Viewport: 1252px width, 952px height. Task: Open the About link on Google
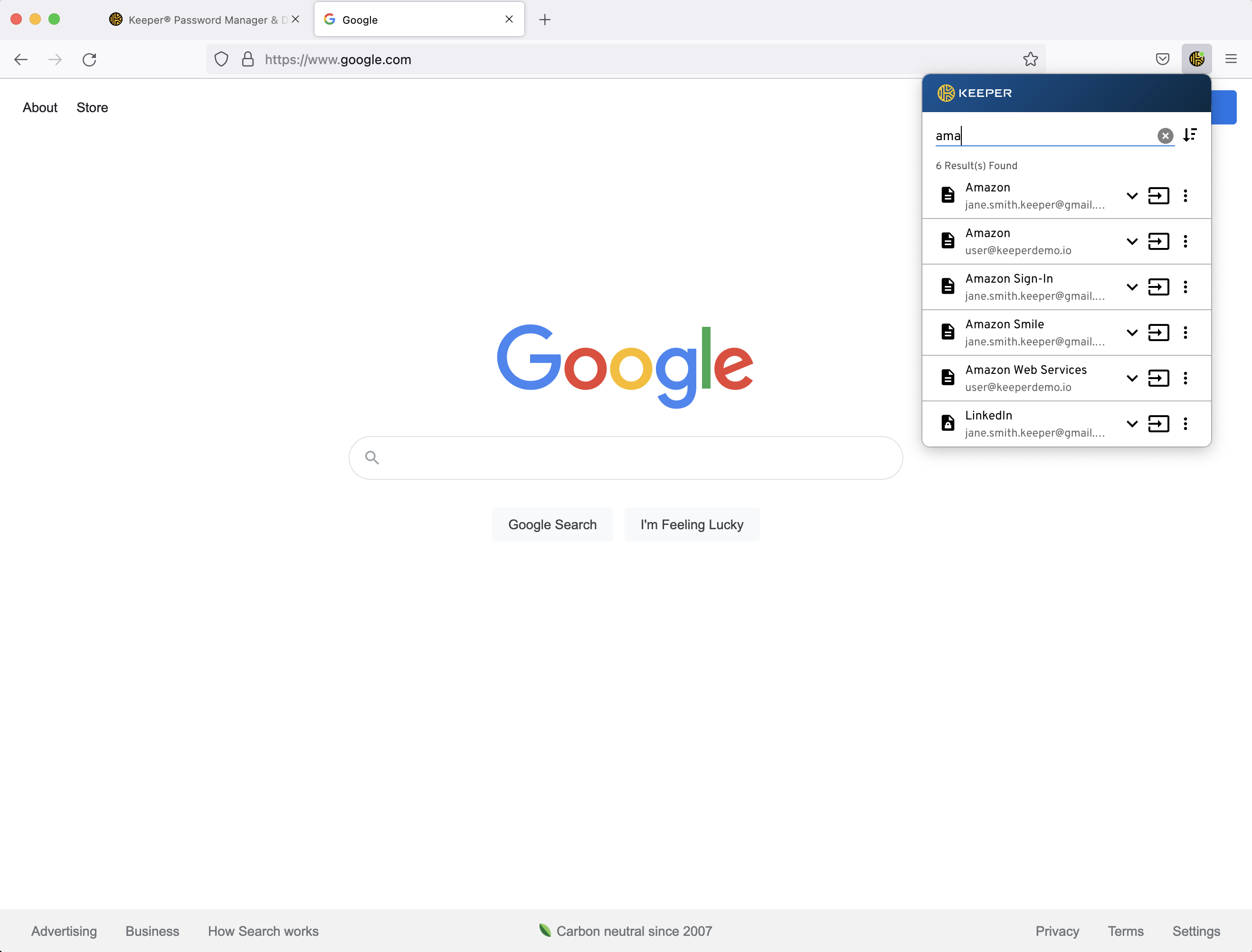click(x=40, y=108)
